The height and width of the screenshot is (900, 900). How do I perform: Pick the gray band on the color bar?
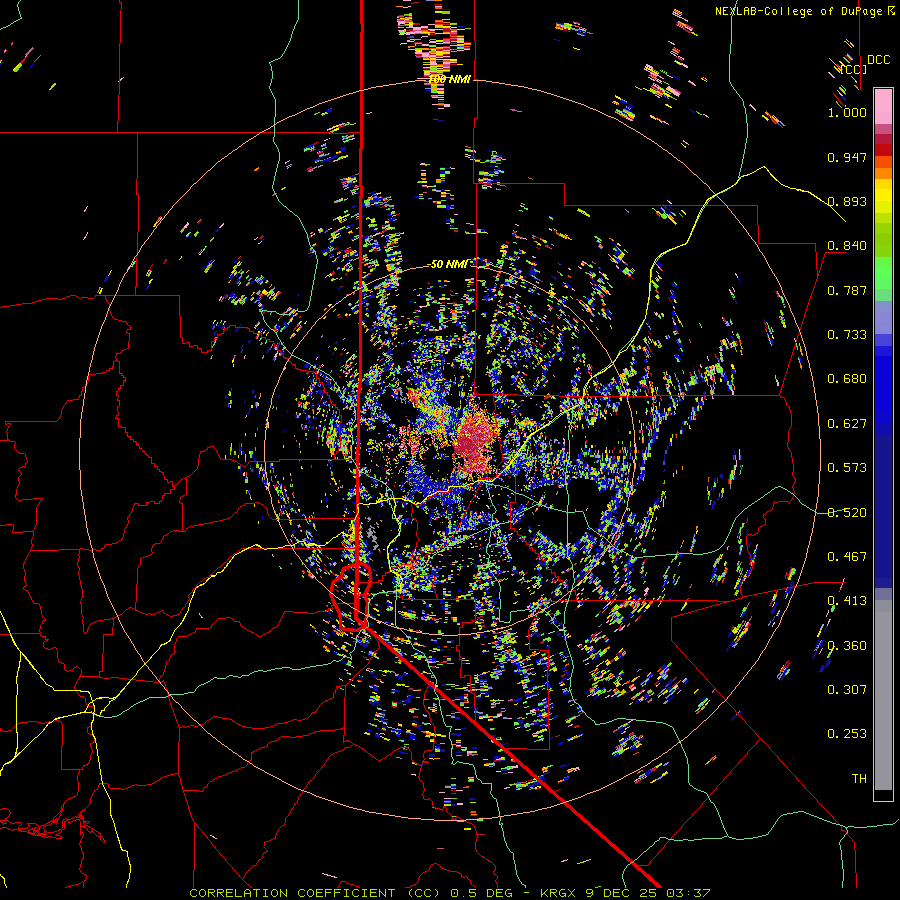pos(883,695)
